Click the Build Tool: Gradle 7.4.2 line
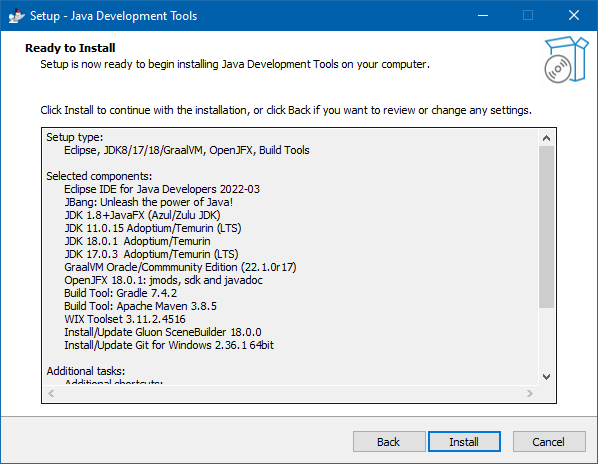Screen dimensions: 598x464 (x=121, y=293)
